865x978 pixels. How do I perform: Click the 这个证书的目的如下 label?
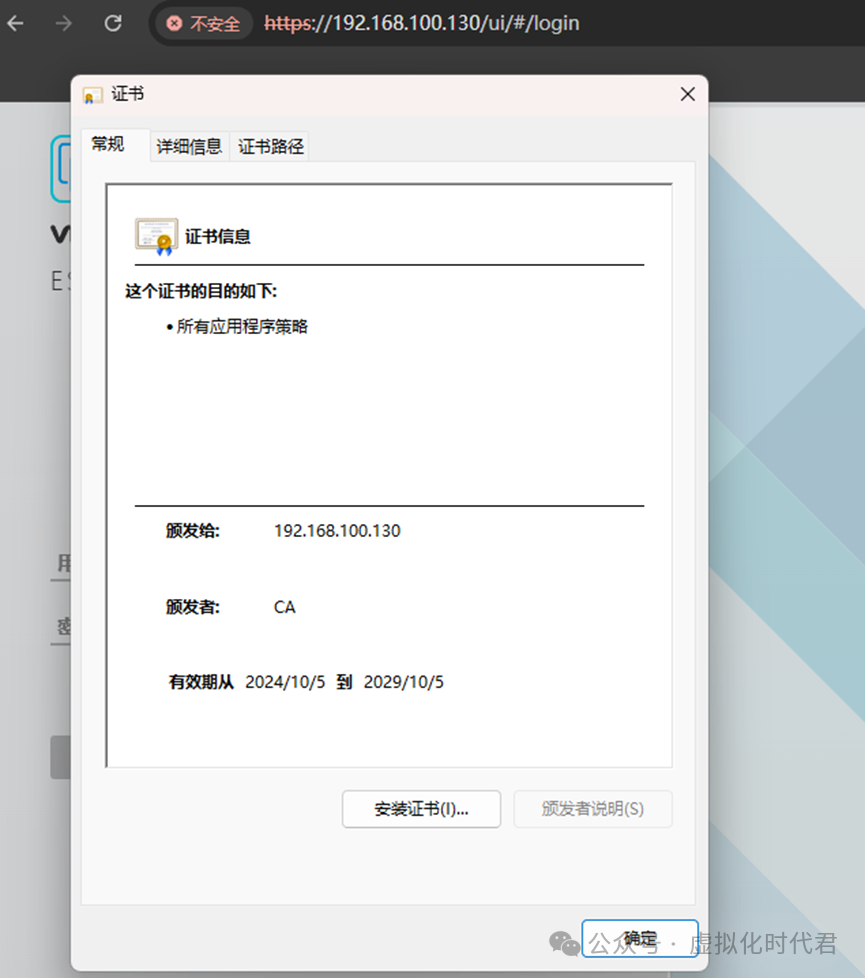(201, 291)
